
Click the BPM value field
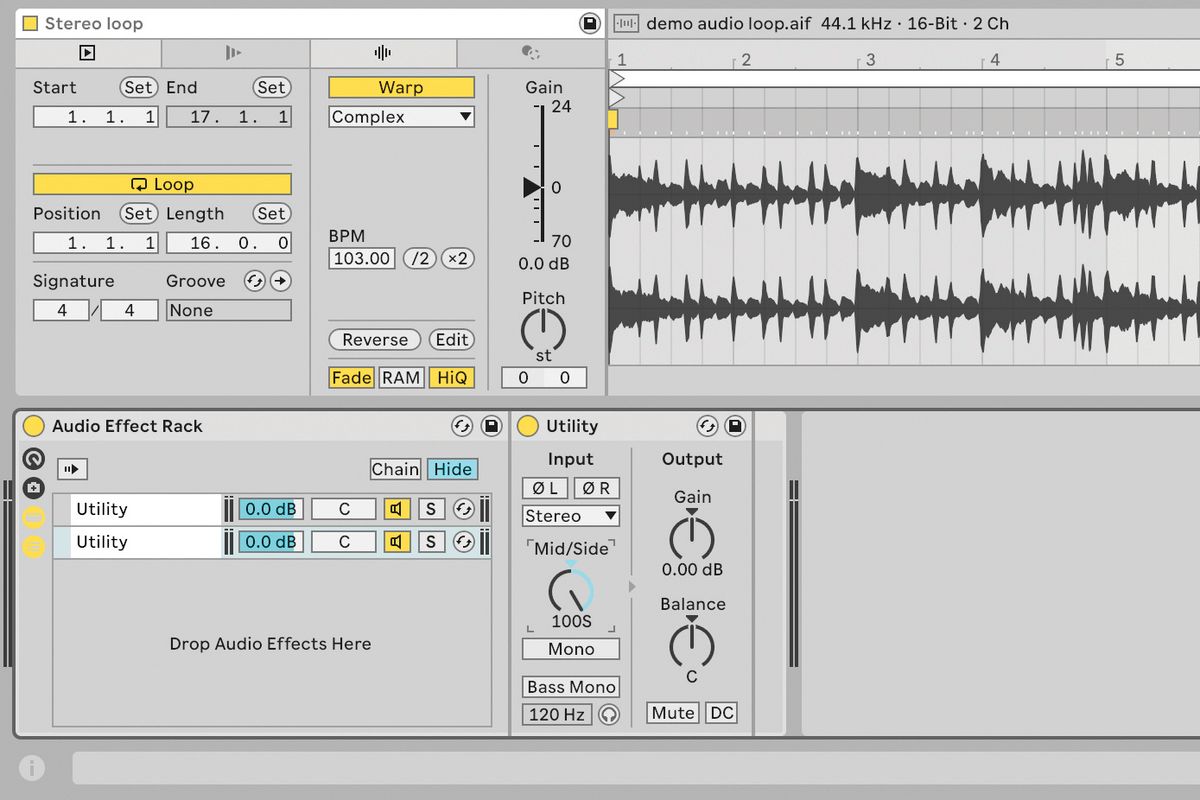point(361,258)
